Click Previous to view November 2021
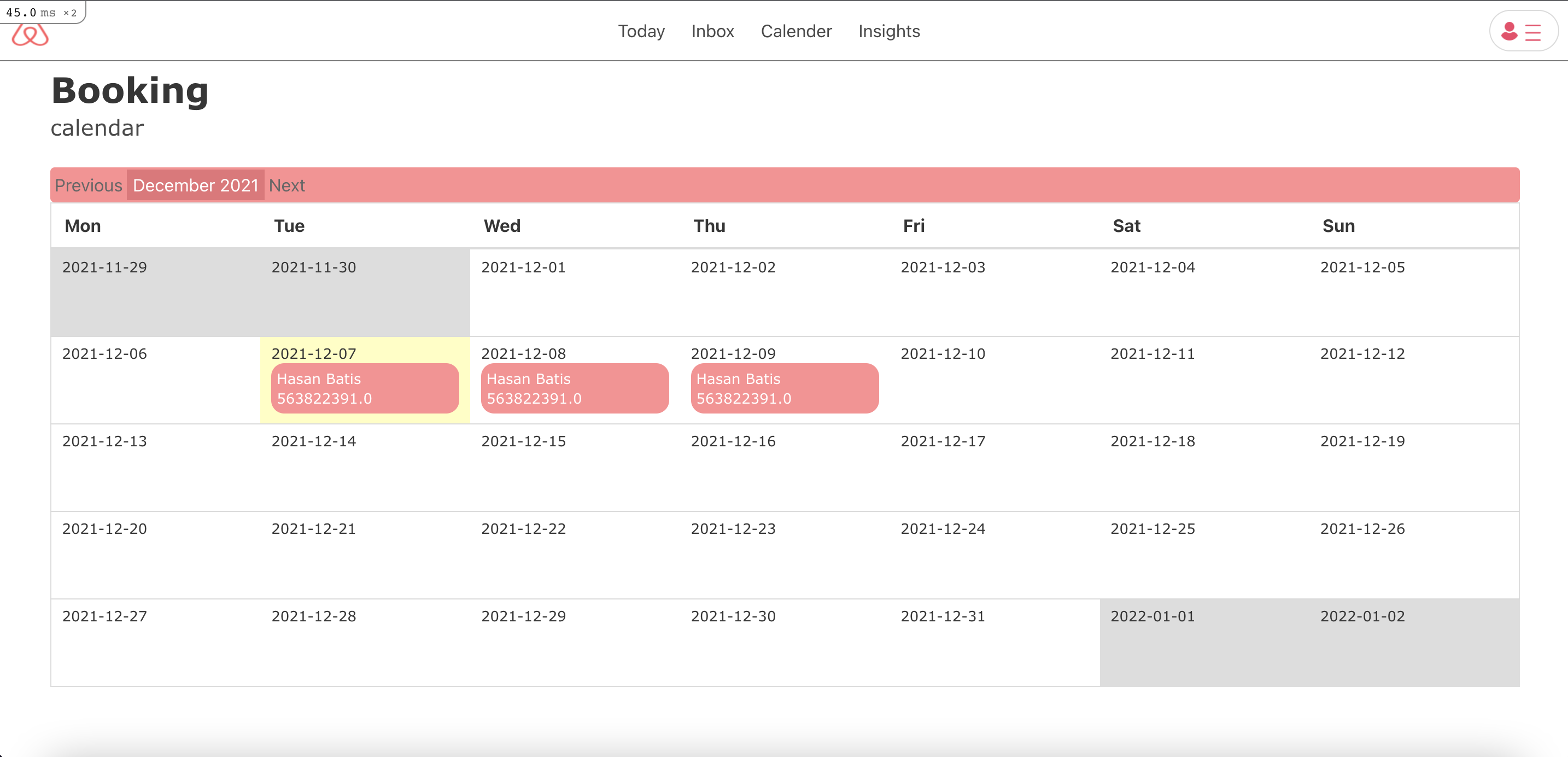 click(88, 185)
